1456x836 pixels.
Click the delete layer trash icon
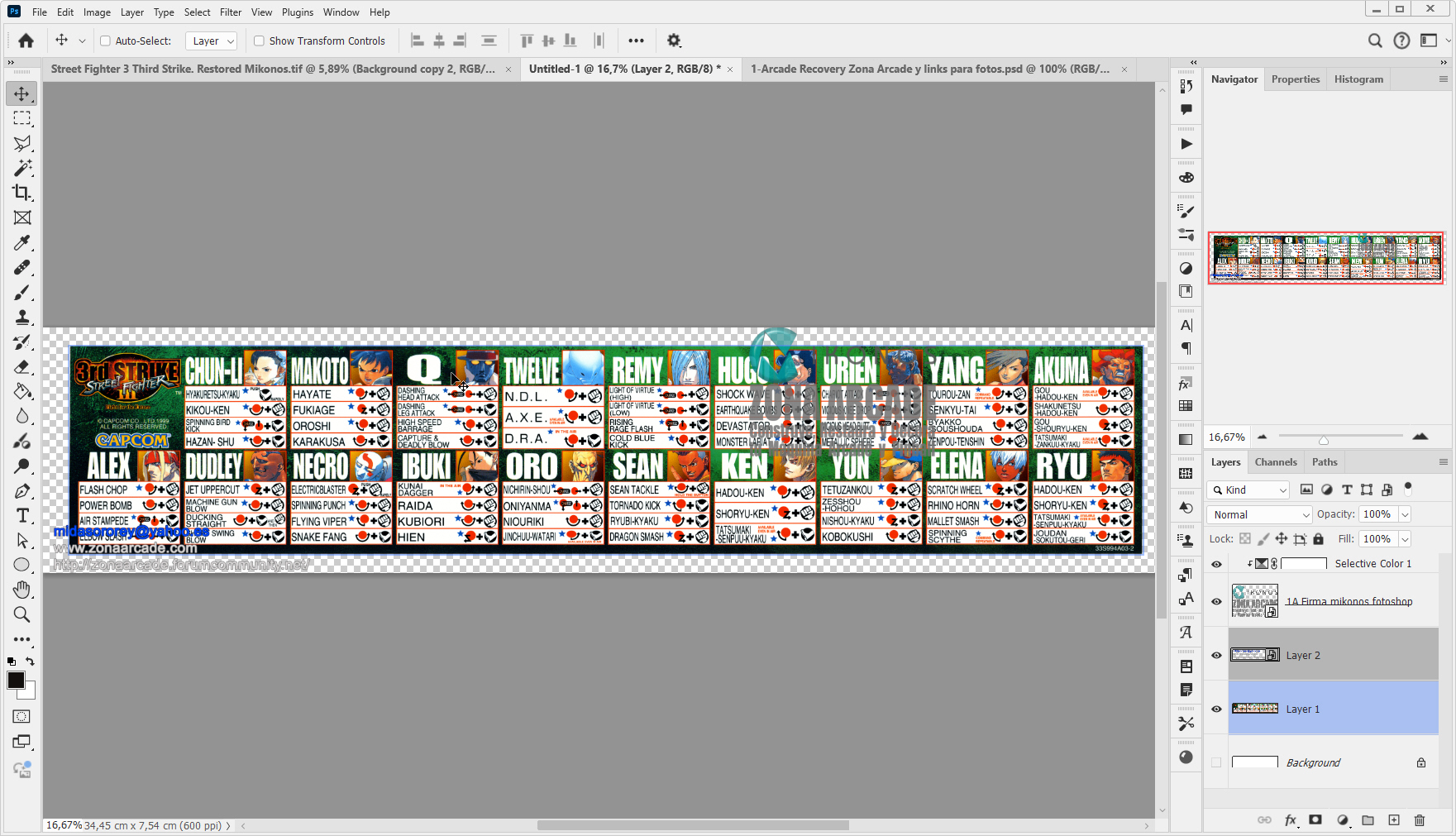(x=1420, y=820)
